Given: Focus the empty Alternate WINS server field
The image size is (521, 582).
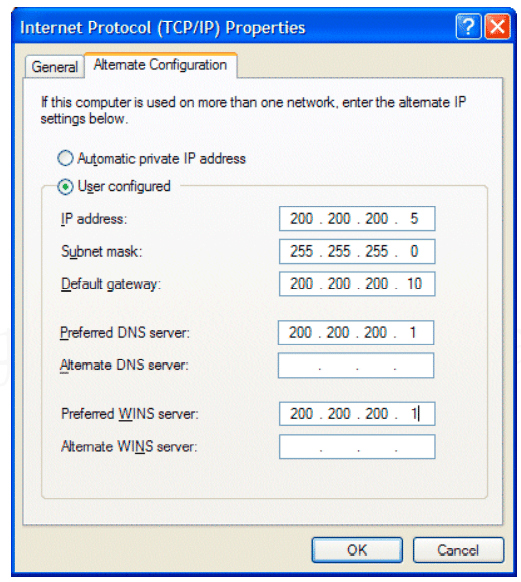Looking at the screenshot, I should coord(357,447).
